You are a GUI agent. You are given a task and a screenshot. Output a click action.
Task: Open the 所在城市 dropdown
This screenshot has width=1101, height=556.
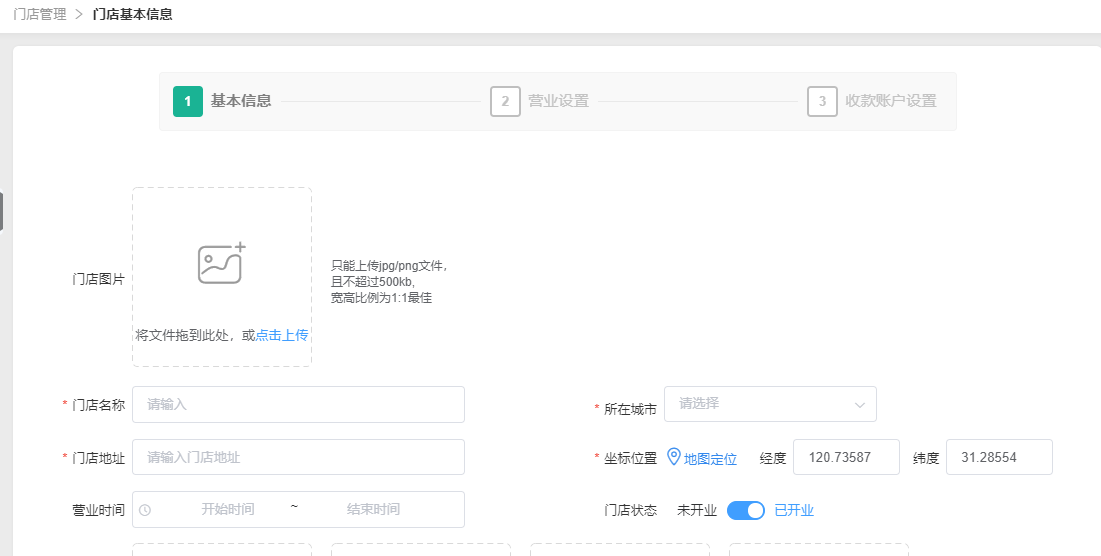[x=760, y=404]
